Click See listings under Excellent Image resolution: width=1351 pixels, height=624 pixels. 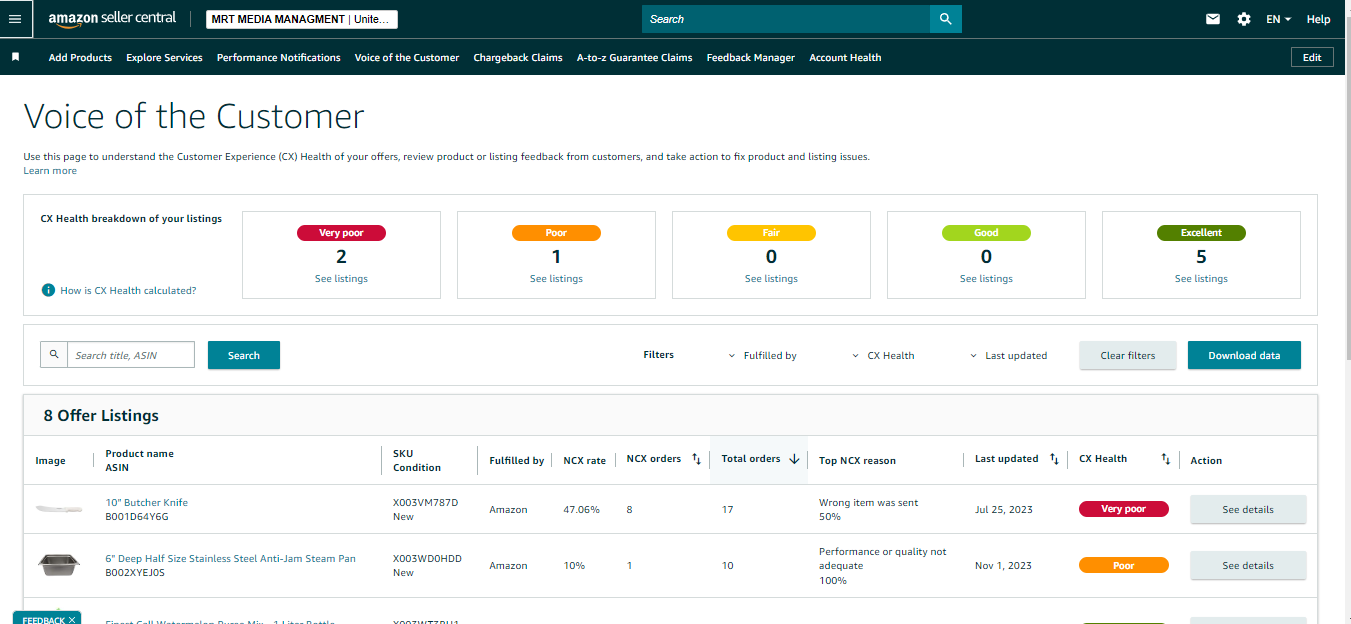1201,279
